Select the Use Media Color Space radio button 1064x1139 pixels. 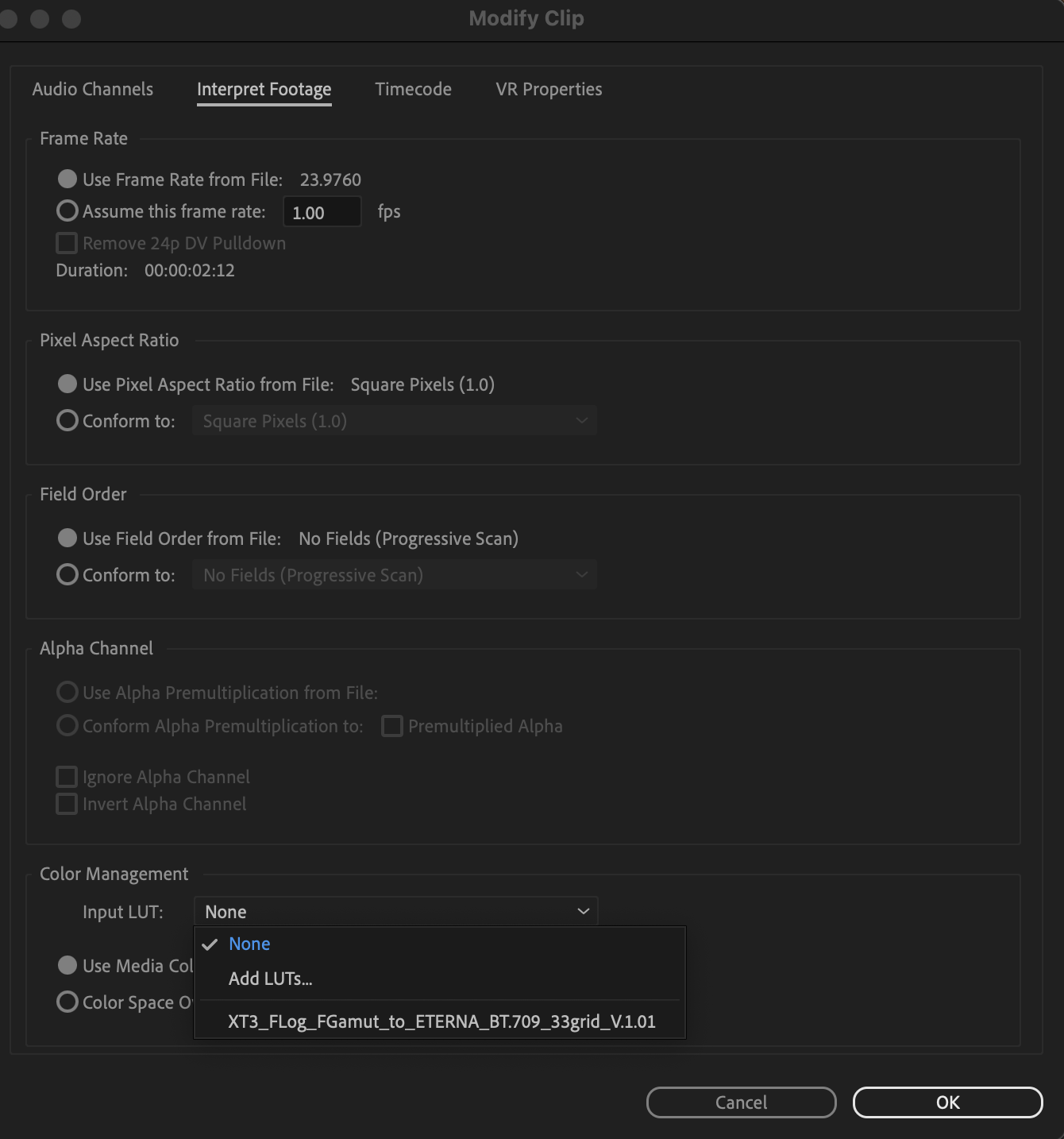(x=67, y=966)
